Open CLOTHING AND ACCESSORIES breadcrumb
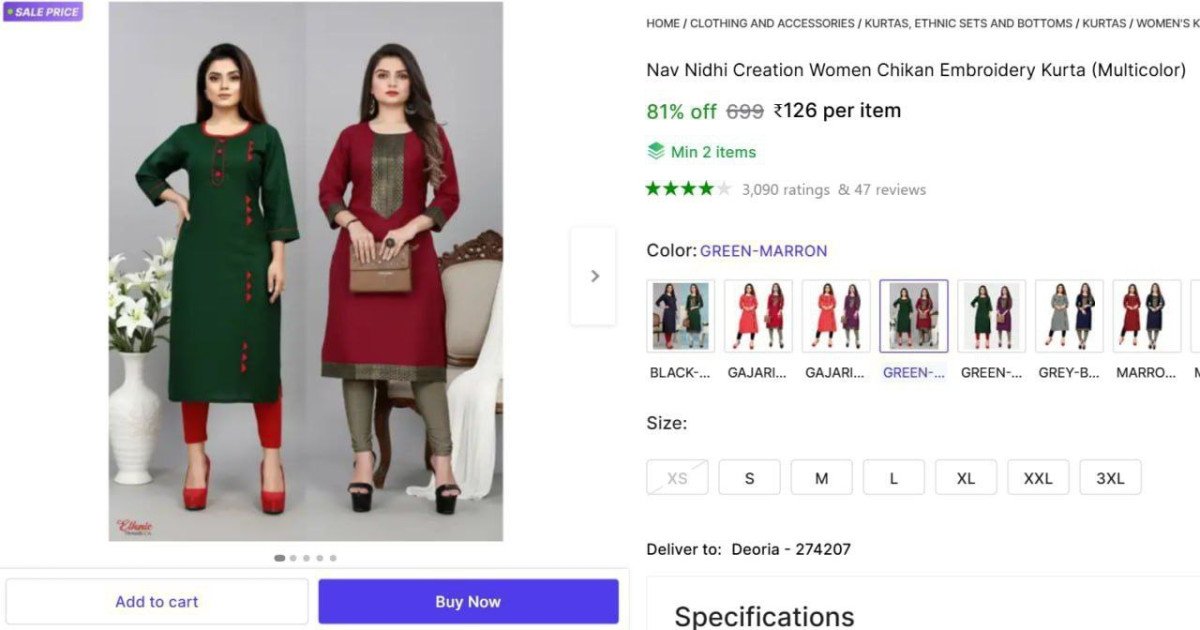Viewport: 1200px width, 630px height. [772, 23]
